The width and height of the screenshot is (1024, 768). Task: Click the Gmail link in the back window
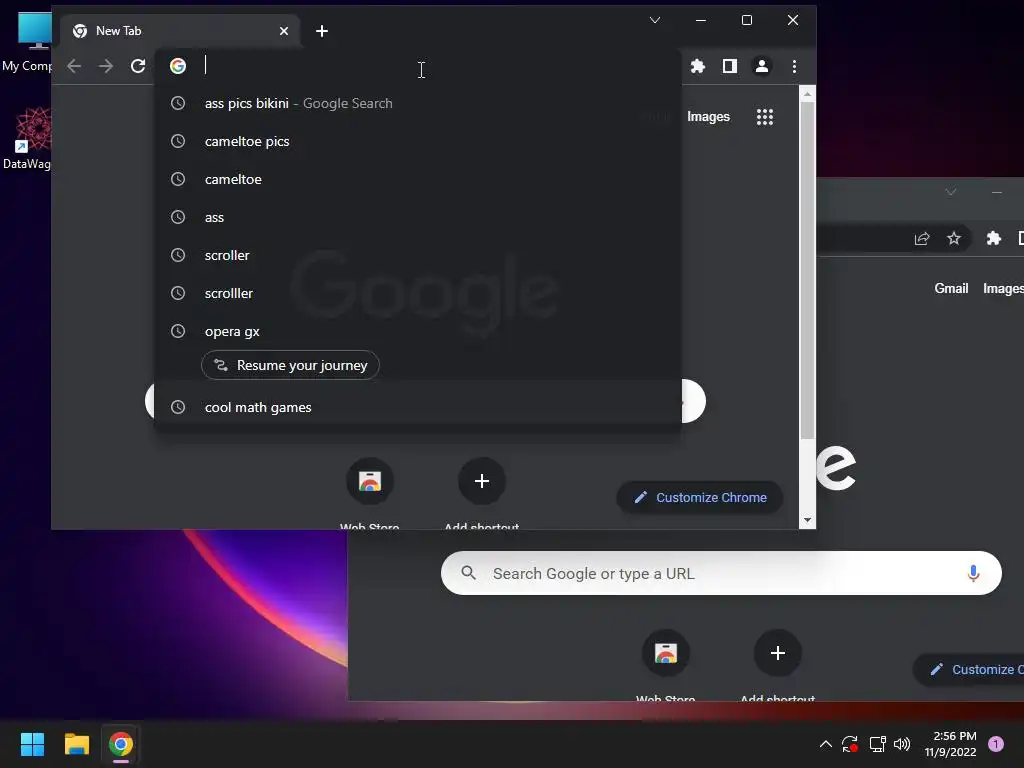pyautogui.click(x=951, y=289)
